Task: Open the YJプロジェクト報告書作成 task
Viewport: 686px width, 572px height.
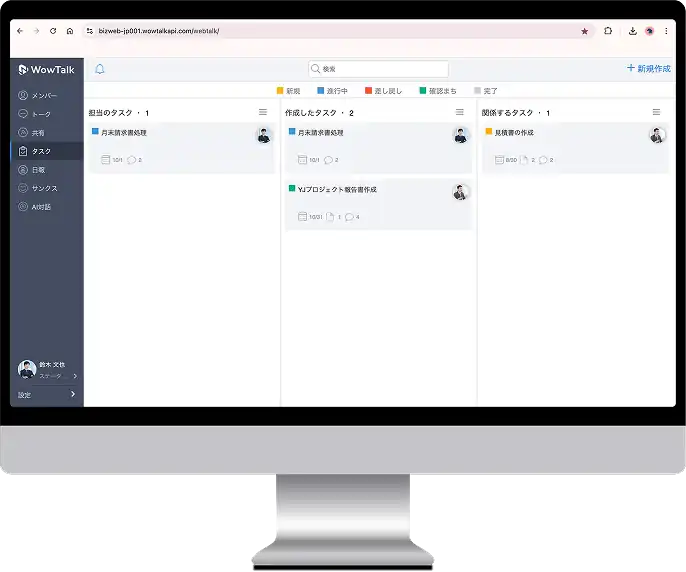Action: coord(378,204)
